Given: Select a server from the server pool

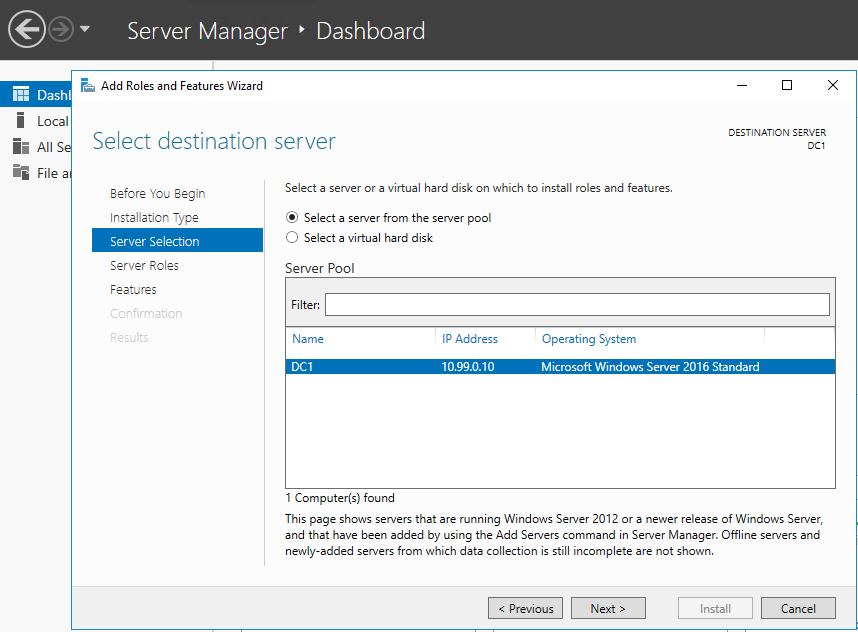Looking at the screenshot, I should click(x=292, y=217).
